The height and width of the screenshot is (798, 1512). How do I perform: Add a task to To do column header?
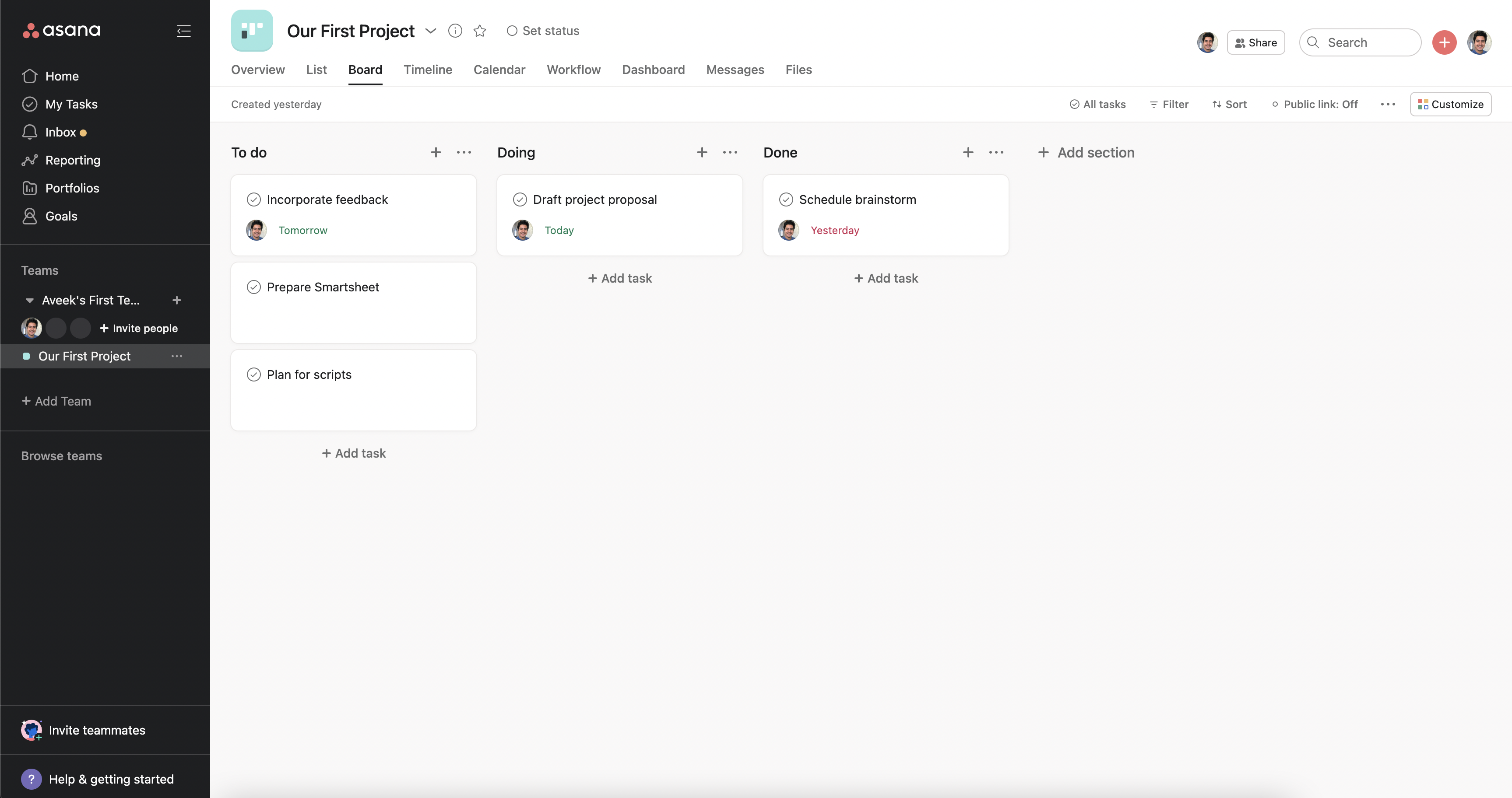coord(436,153)
